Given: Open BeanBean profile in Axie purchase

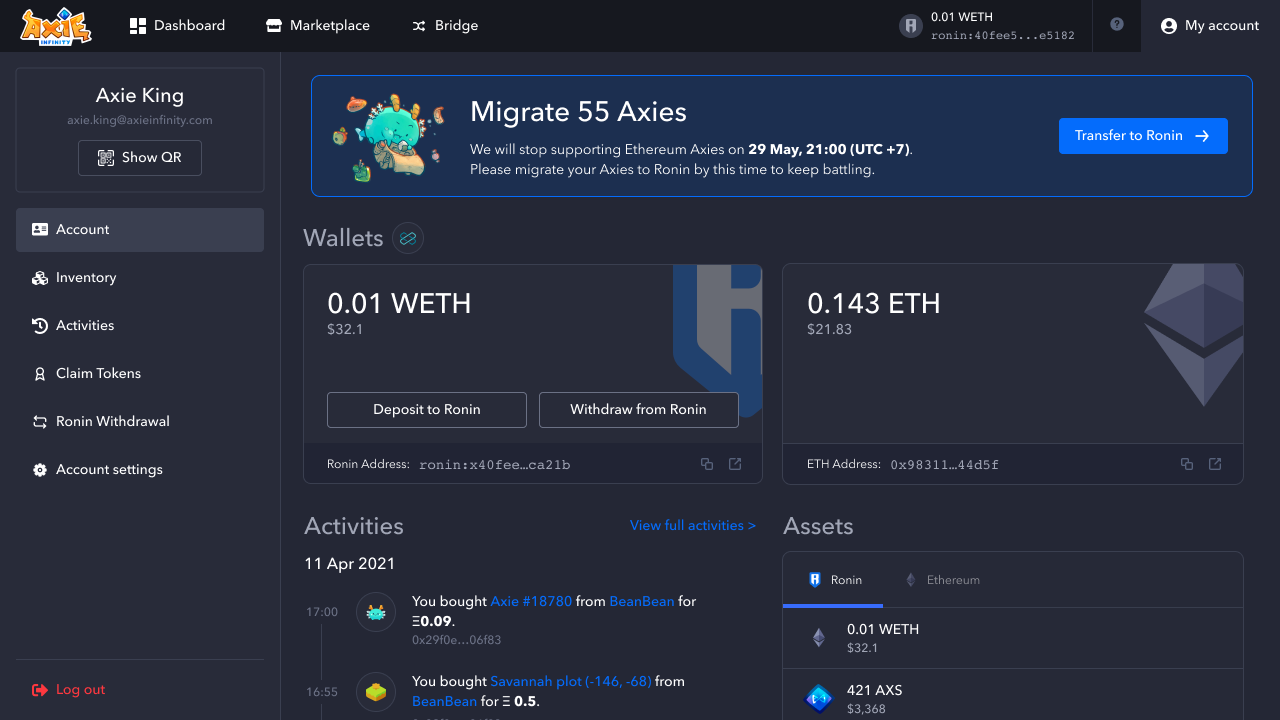Looking at the screenshot, I should (x=642, y=602).
